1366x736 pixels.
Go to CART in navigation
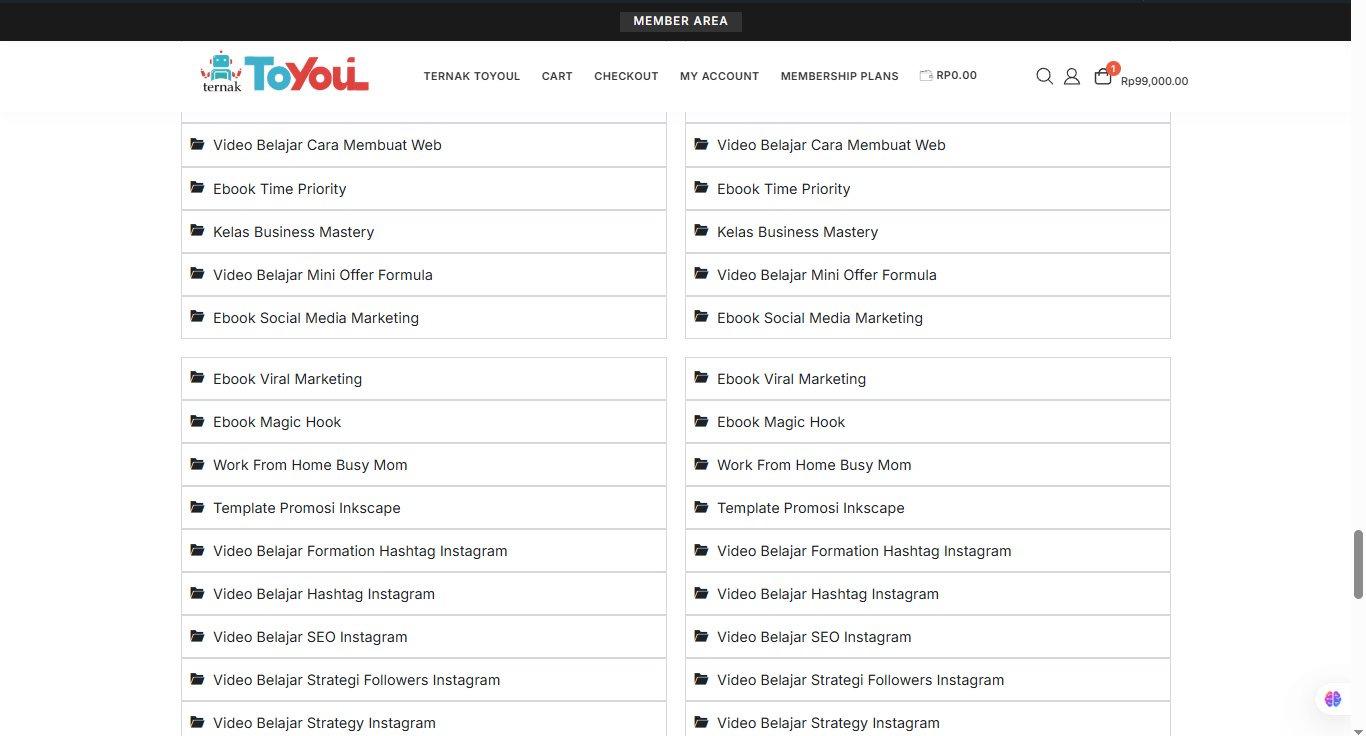(x=557, y=76)
